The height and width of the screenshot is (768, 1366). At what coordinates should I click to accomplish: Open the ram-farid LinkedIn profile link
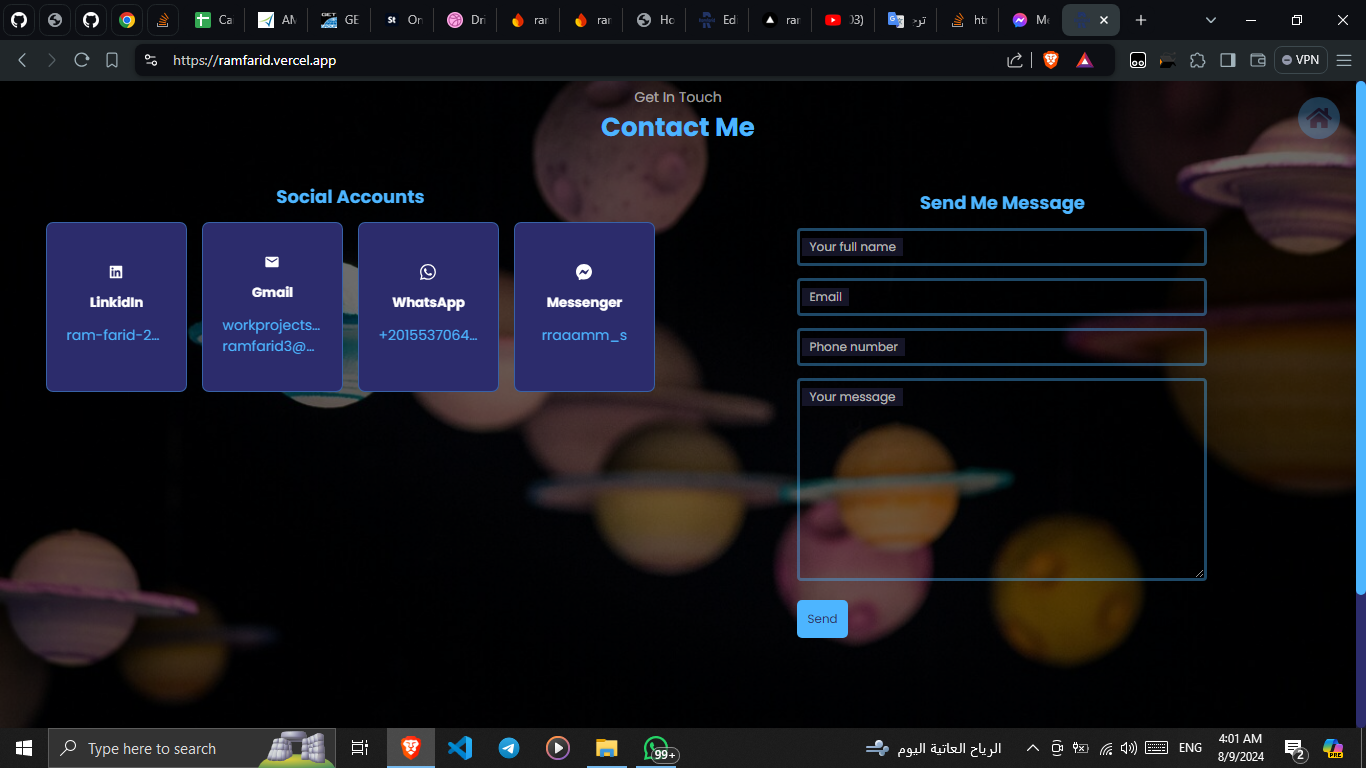(113, 335)
